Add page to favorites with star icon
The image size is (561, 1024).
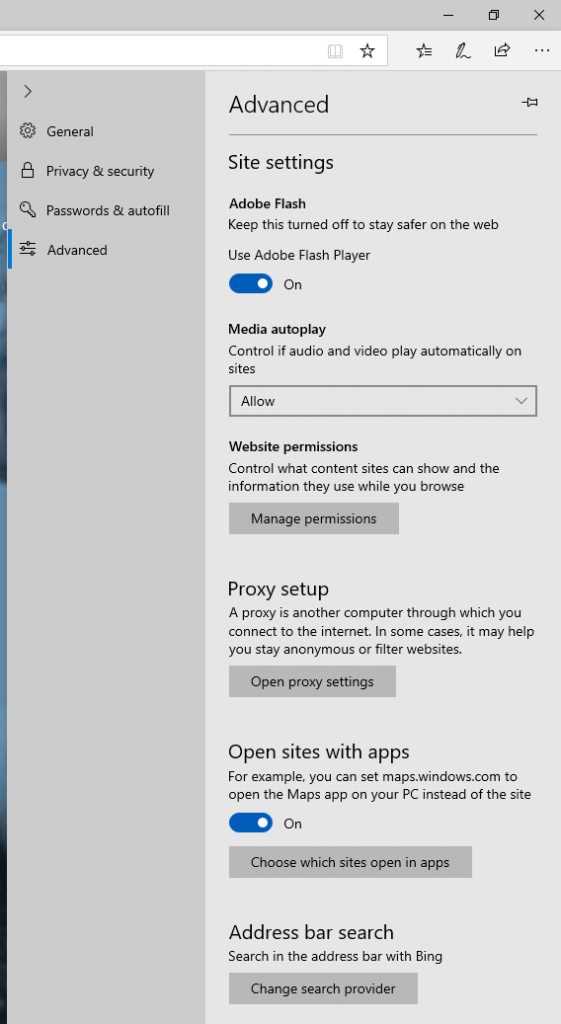click(x=368, y=51)
